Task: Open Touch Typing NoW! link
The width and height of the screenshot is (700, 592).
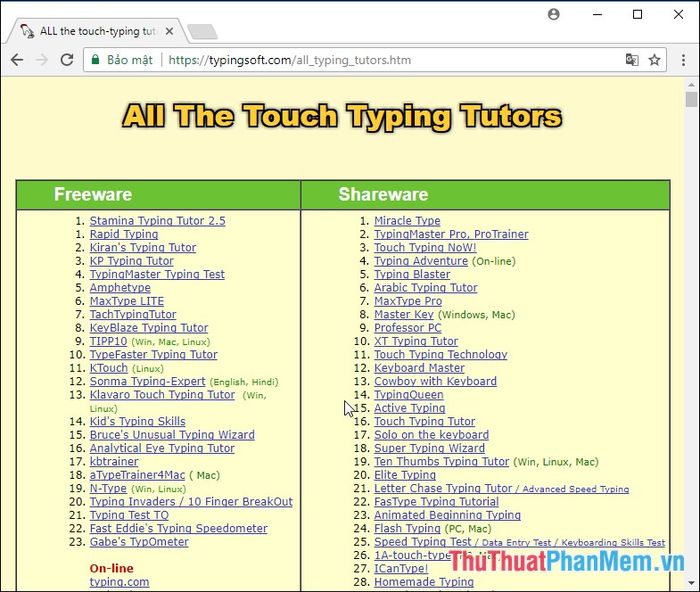Action: click(425, 247)
